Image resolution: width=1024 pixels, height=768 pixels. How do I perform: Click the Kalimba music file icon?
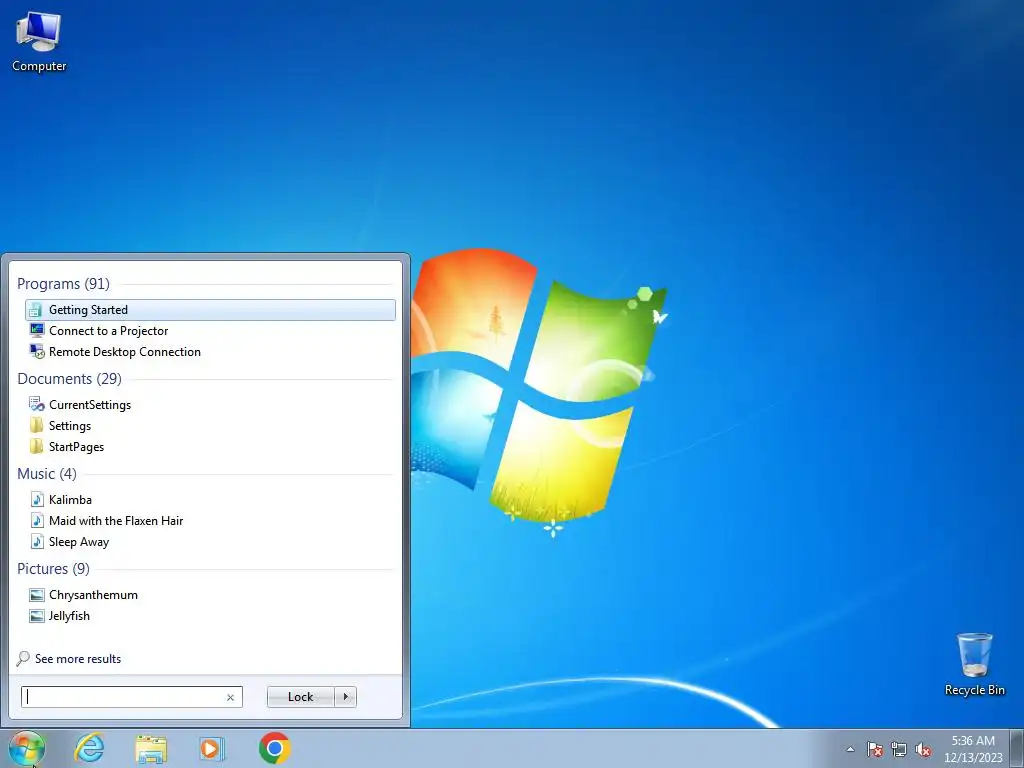[x=37, y=500]
